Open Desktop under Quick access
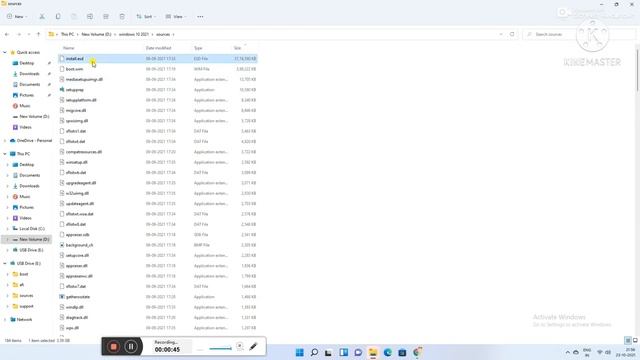This screenshot has height=360, width=640. point(27,63)
